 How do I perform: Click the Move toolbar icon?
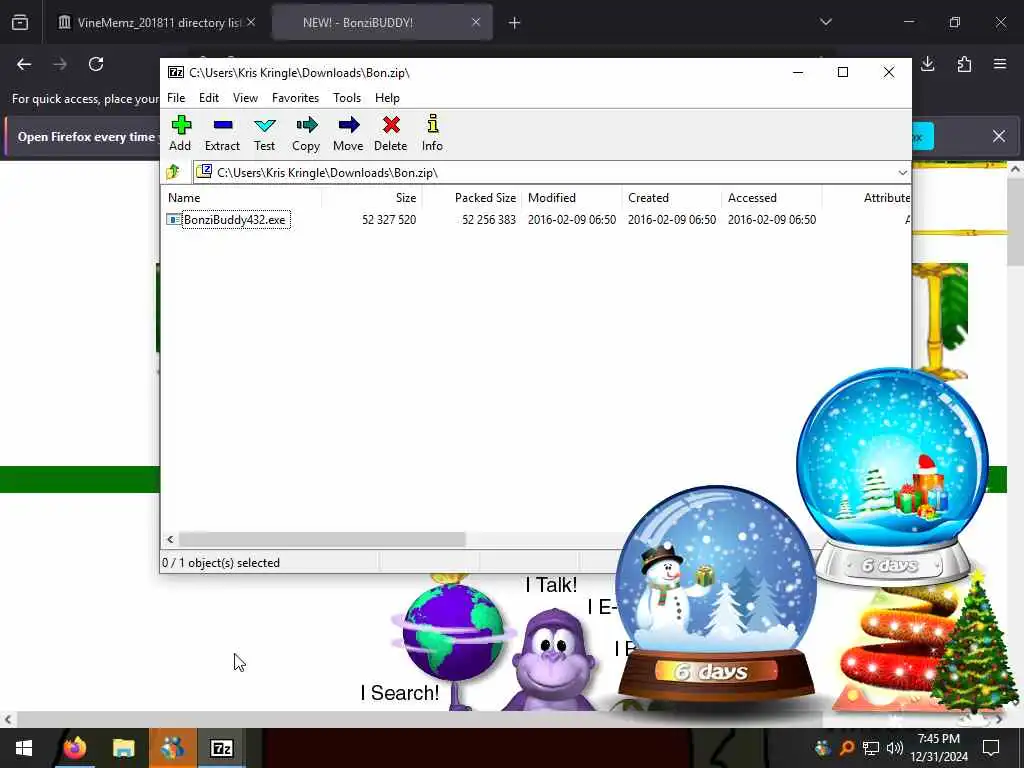(348, 133)
